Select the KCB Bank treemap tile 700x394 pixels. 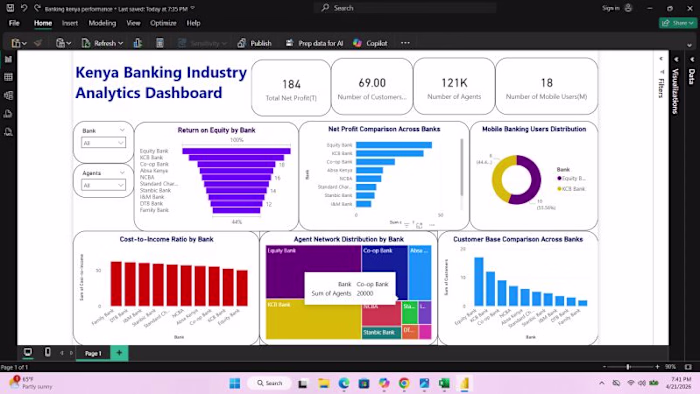point(313,319)
